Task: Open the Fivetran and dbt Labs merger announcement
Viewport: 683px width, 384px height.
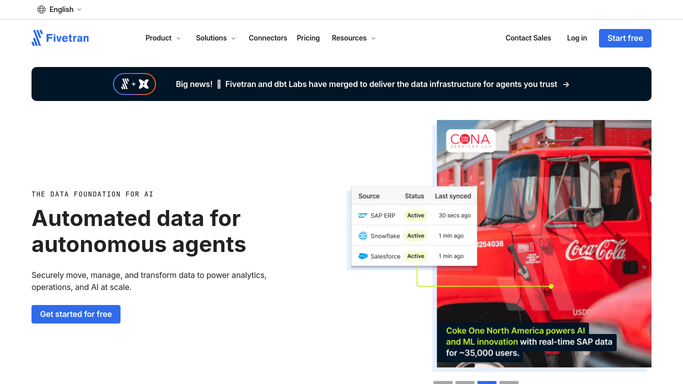Action: pos(342,84)
